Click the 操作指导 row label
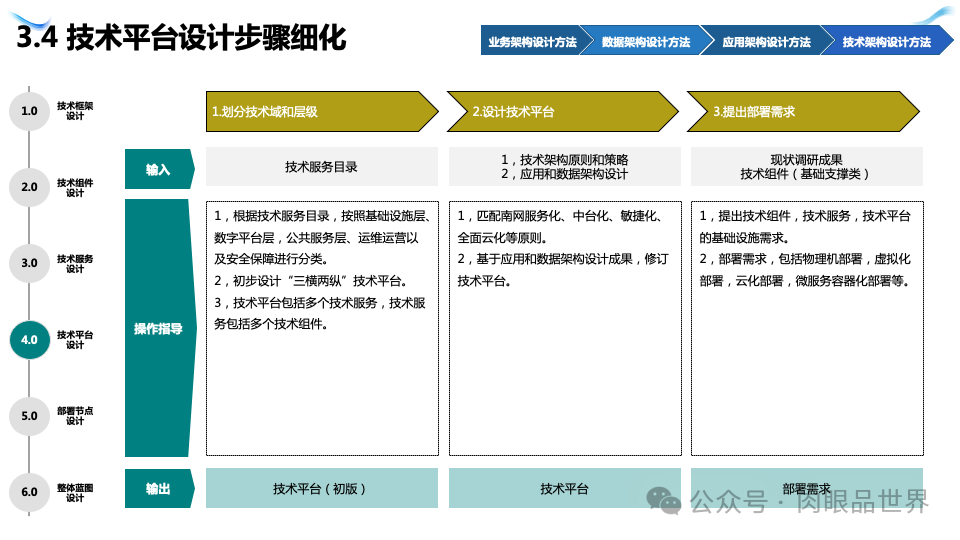 [159, 328]
